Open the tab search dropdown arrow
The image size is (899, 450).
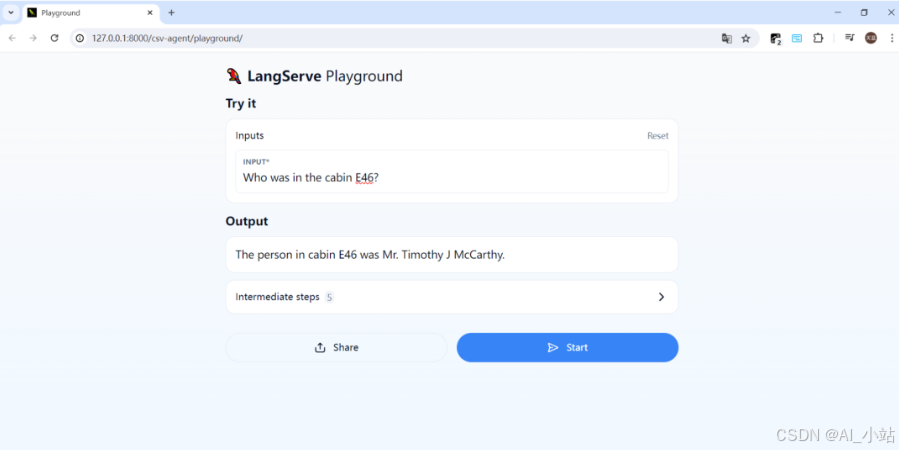[x=10, y=13]
